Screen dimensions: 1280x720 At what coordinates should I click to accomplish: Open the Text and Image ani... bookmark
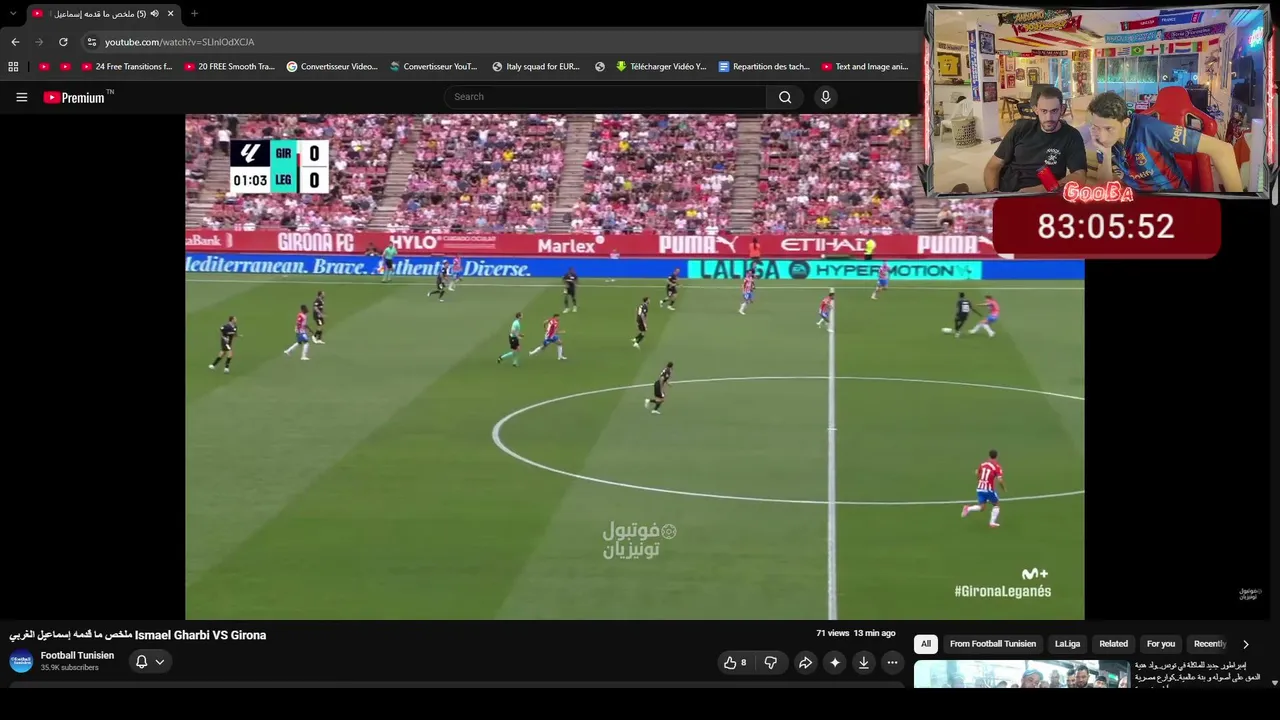point(865,67)
